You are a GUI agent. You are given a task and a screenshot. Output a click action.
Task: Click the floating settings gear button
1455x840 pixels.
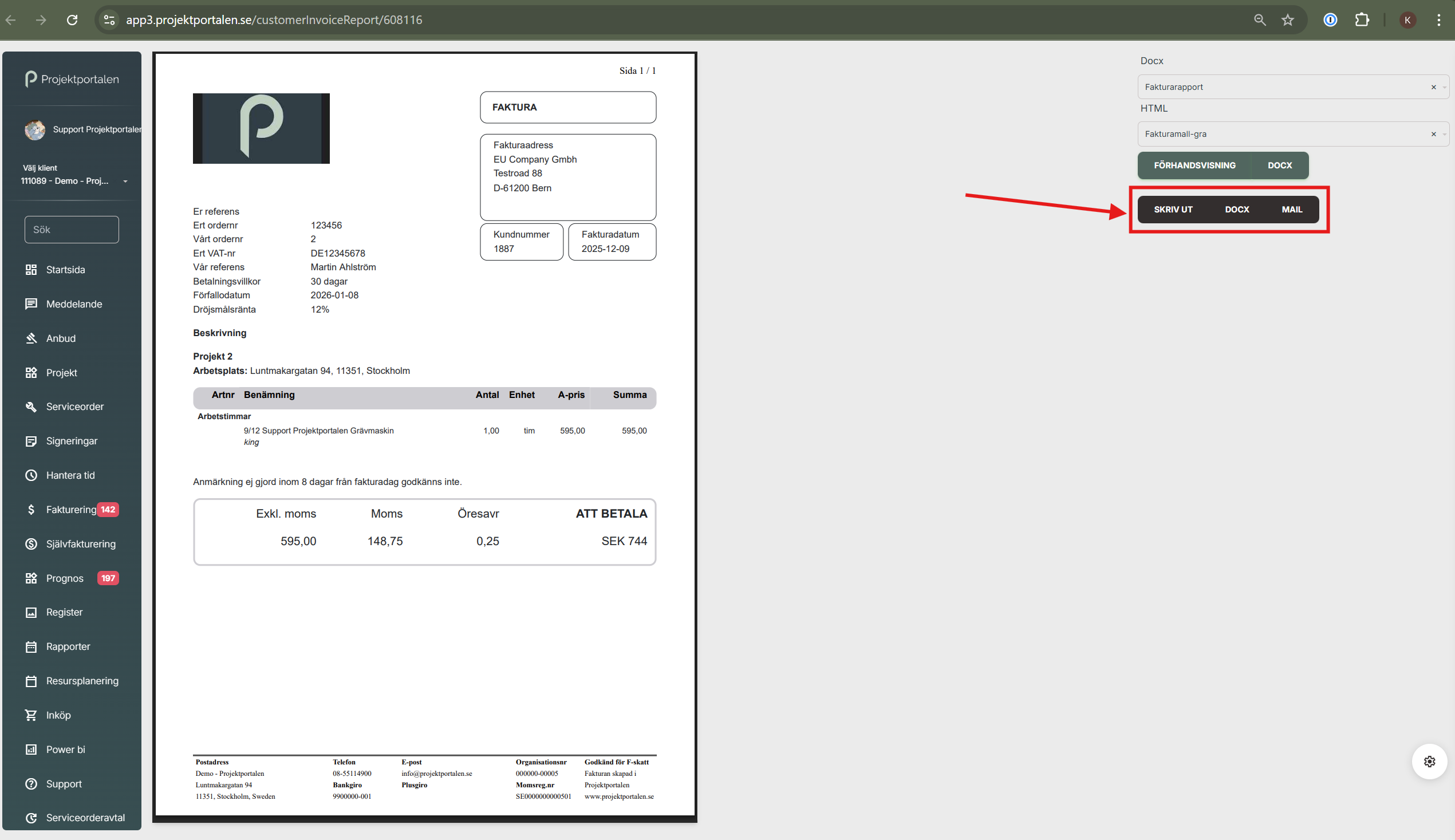click(x=1429, y=762)
